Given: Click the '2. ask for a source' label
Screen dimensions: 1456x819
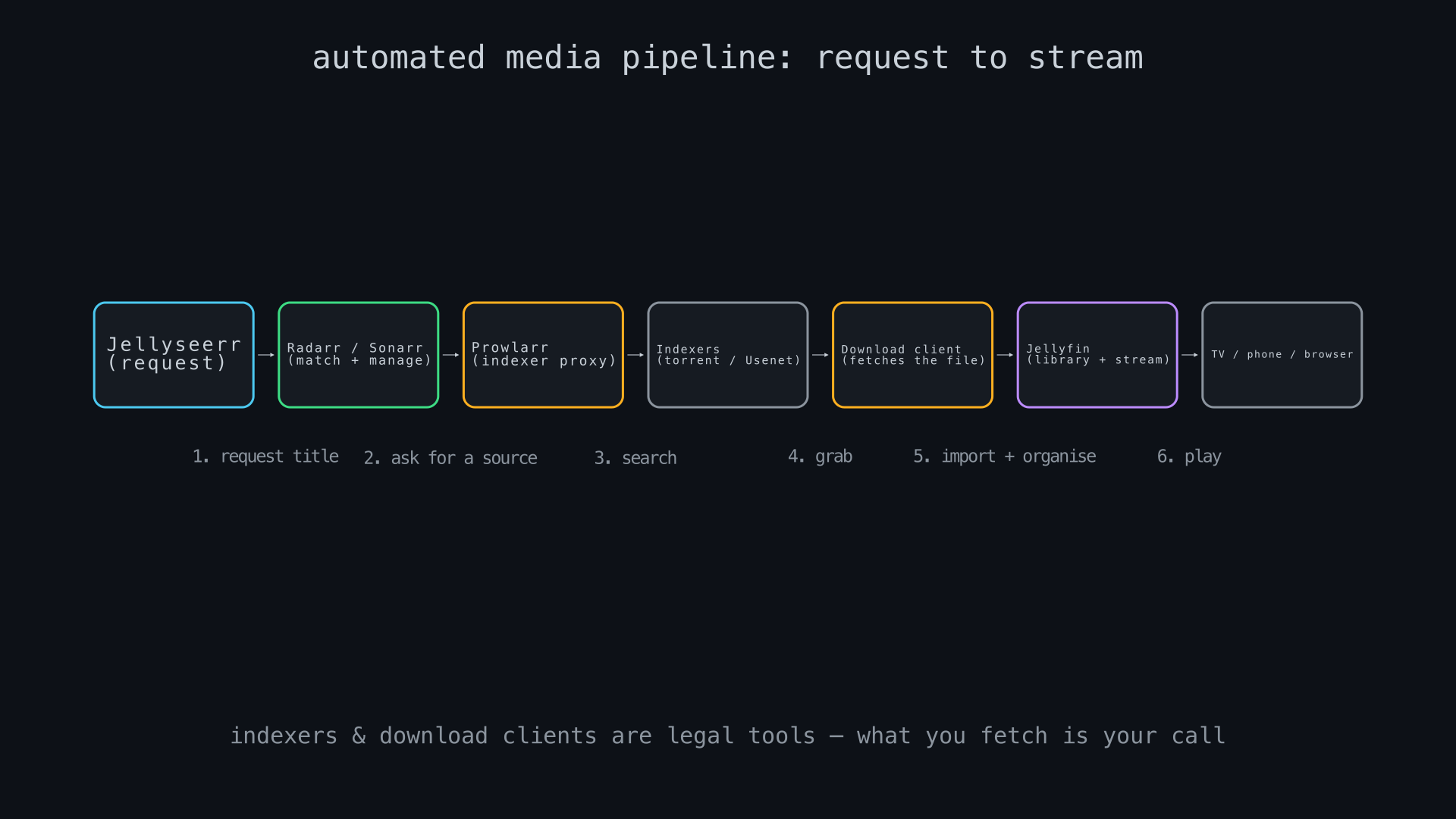Looking at the screenshot, I should point(450,458).
